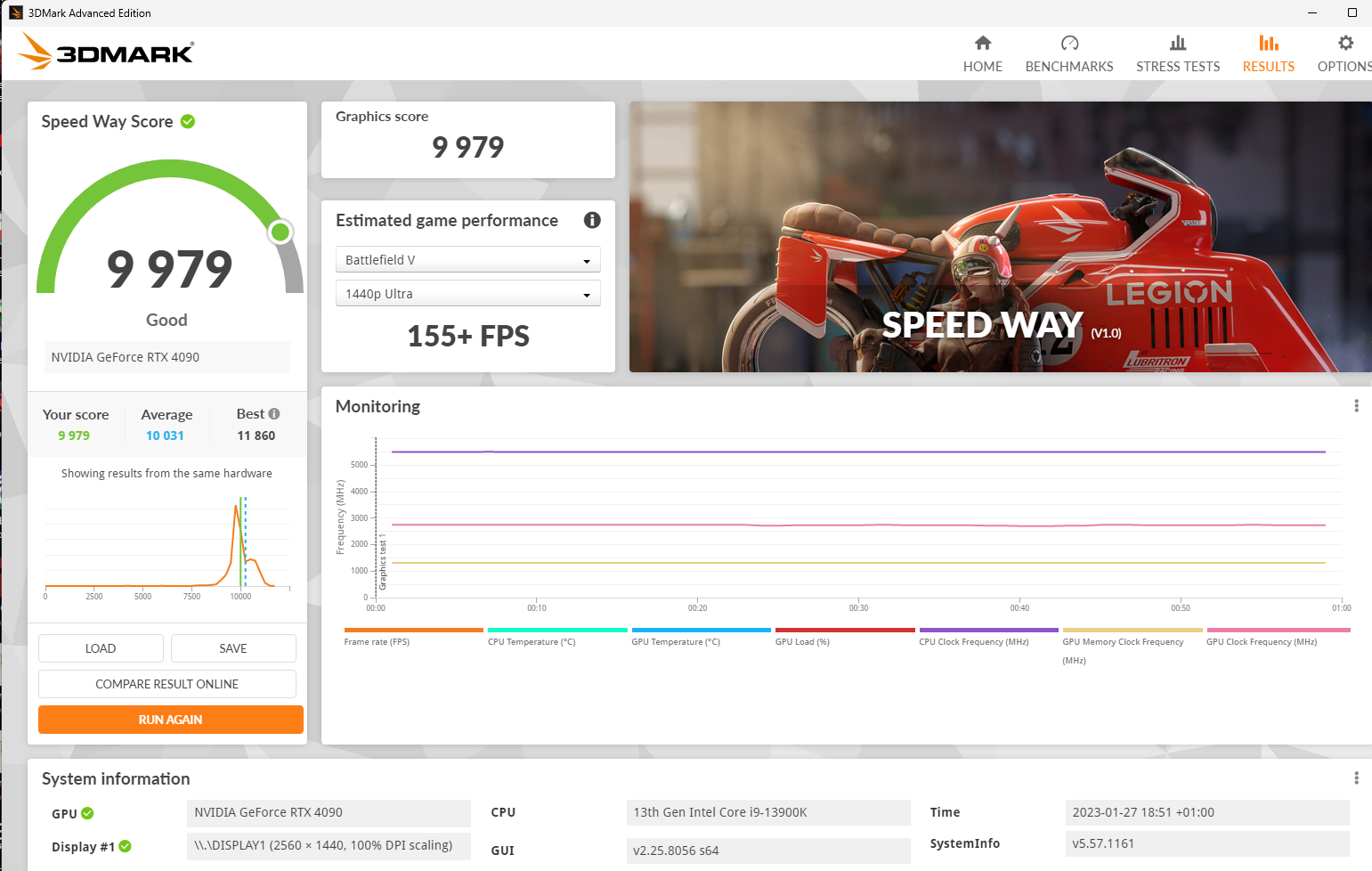Expand the 1440p Ultra preset dropdown
Image resolution: width=1372 pixels, height=871 pixels.
tap(468, 293)
